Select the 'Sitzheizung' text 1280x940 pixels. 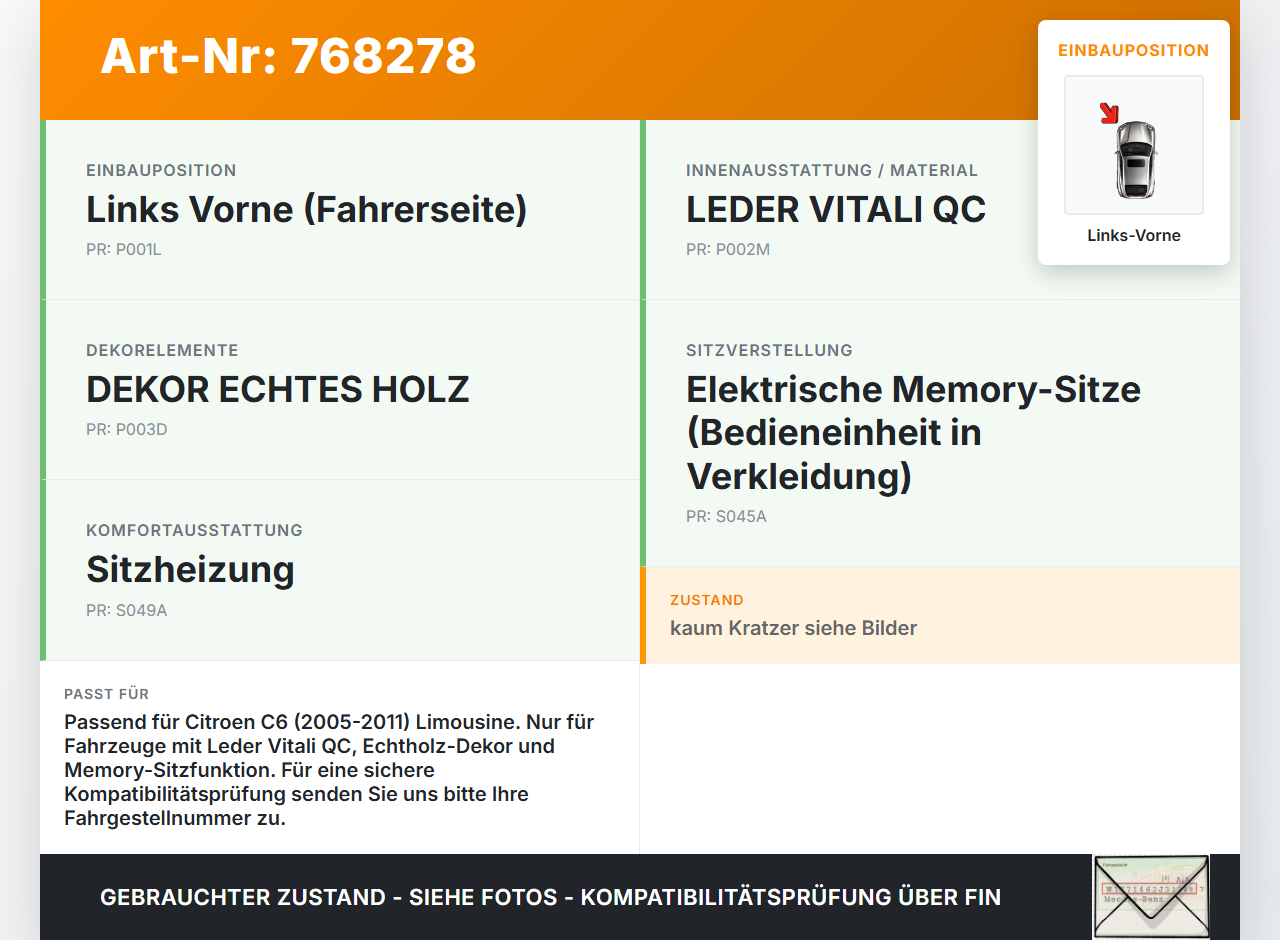pos(190,570)
